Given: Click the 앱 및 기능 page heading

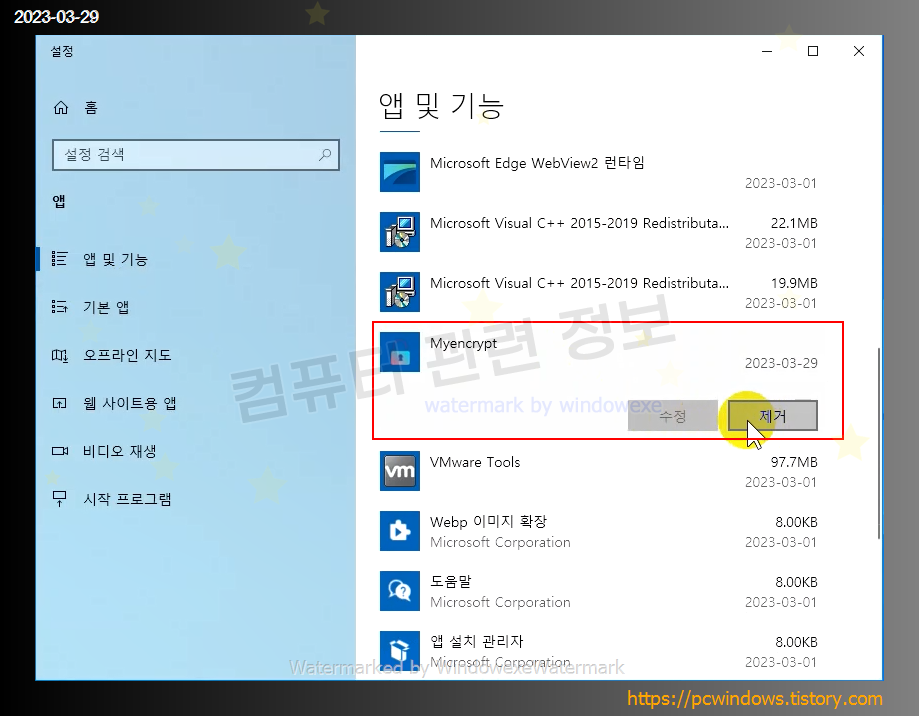Looking at the screenshot, I should tap(441, 106).
